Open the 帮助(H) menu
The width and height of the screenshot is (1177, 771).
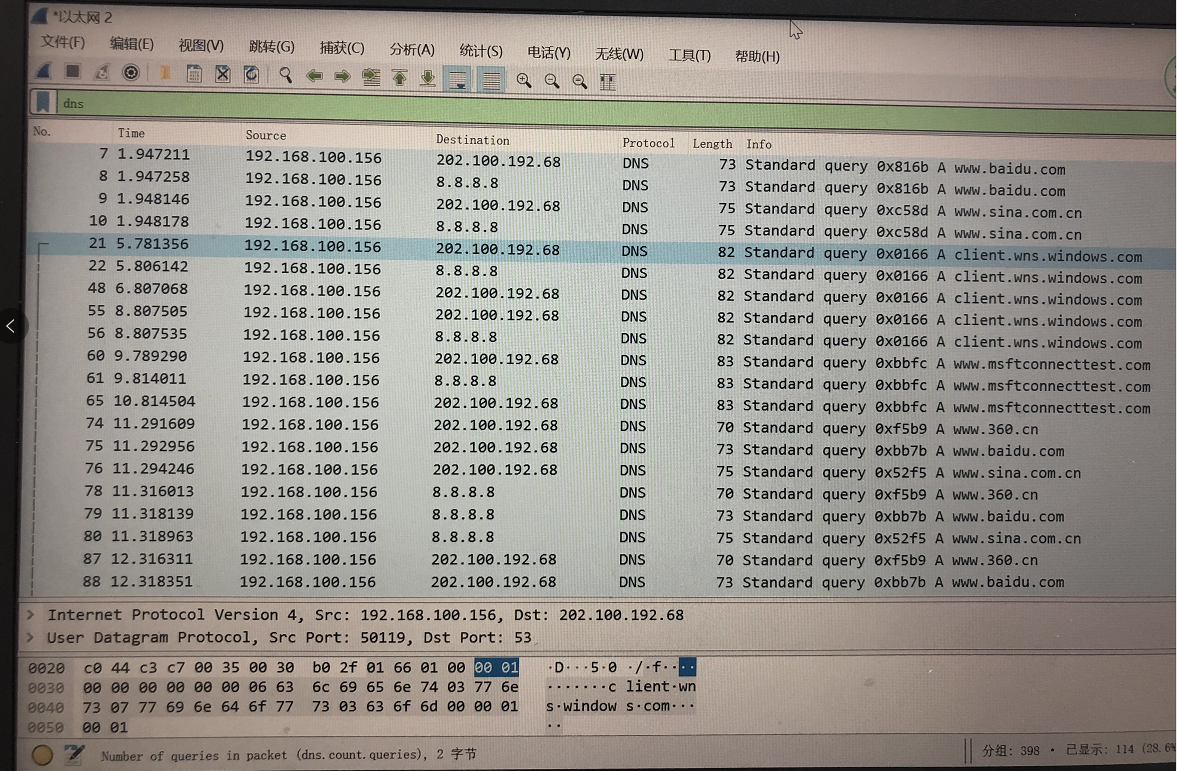coord(757,56)
